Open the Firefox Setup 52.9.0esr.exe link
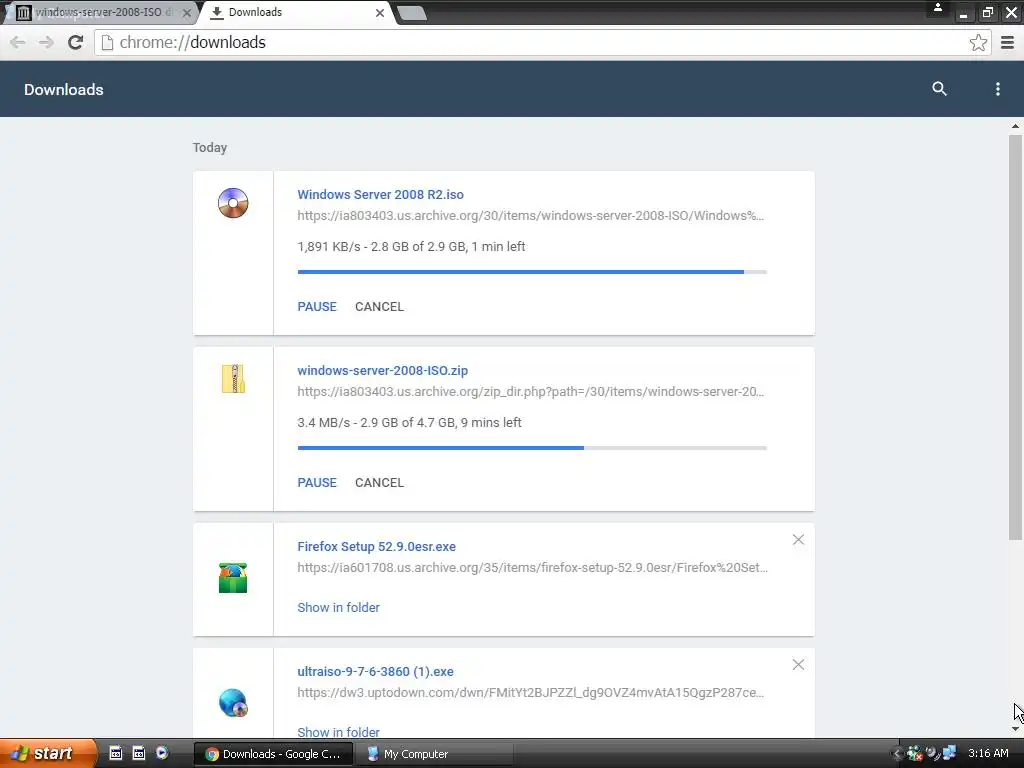 point(376,547)
